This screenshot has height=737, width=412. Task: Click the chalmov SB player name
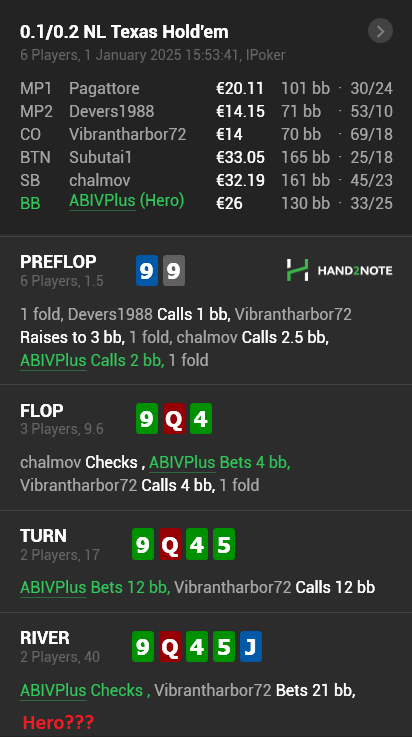pyautogui.click(x=100, y=180)
